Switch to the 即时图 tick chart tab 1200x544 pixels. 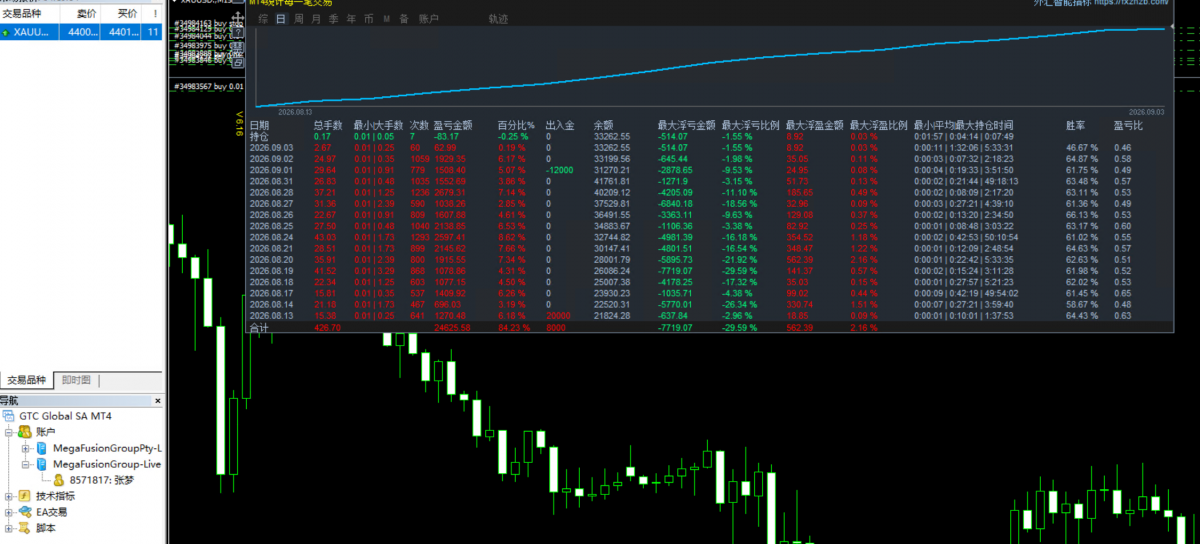[76, 380]
